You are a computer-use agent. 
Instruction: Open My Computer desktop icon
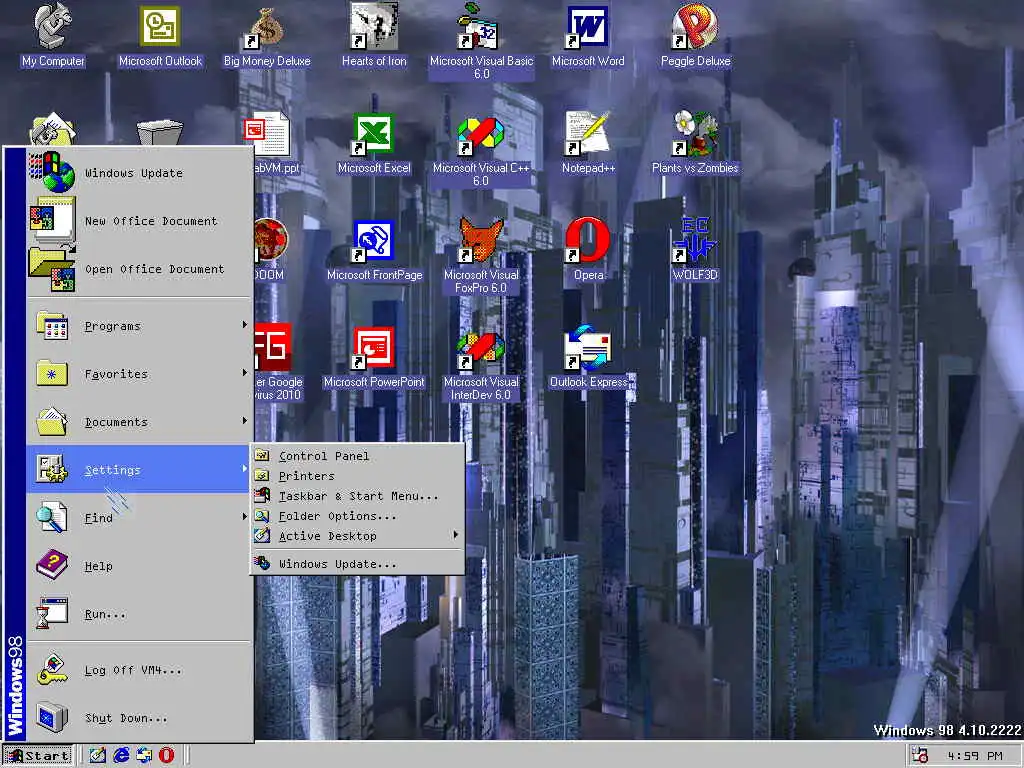pos(53,35)
